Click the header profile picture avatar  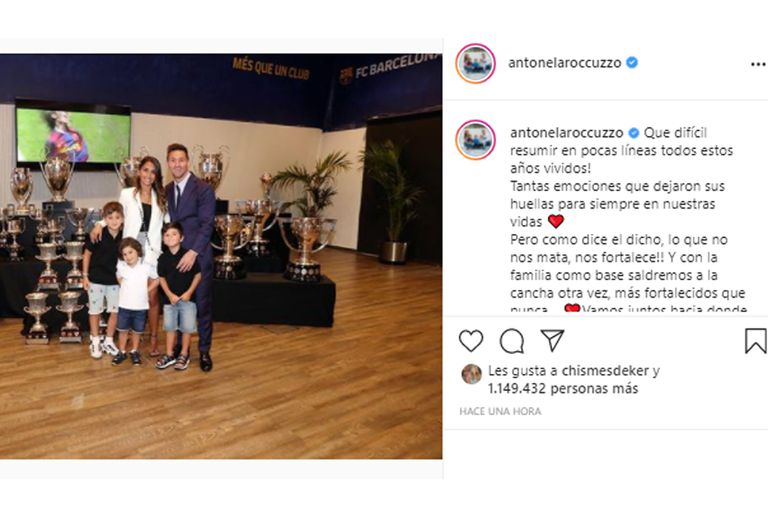coord(476,64)
